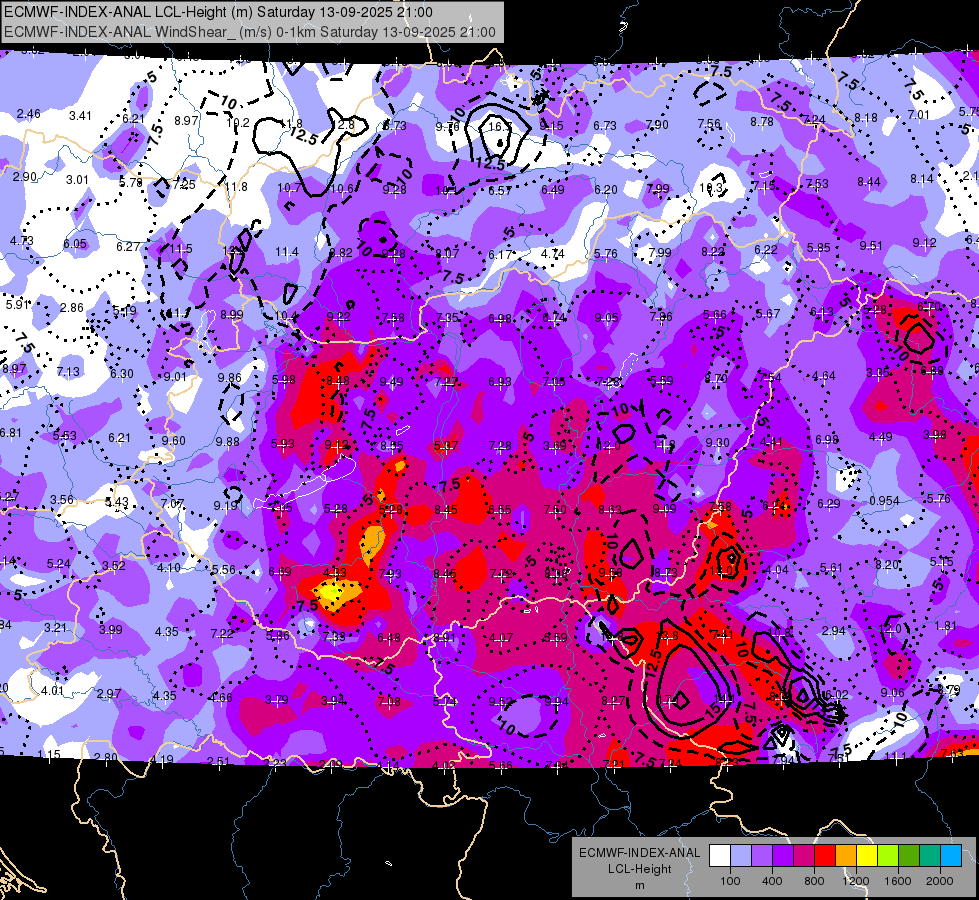Click the orange legend color swatch
The width and height of the screenshot is (979, 900).
pos(847,855)
